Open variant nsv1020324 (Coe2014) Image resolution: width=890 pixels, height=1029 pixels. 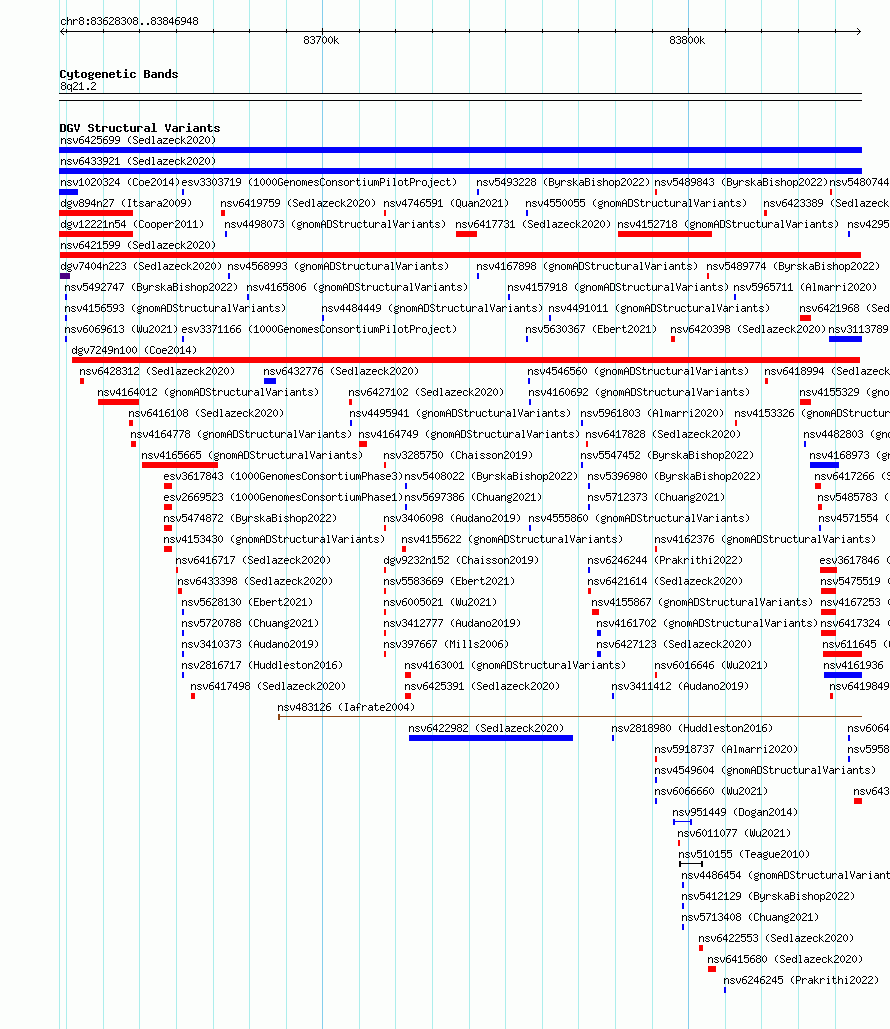coord(119,182)
